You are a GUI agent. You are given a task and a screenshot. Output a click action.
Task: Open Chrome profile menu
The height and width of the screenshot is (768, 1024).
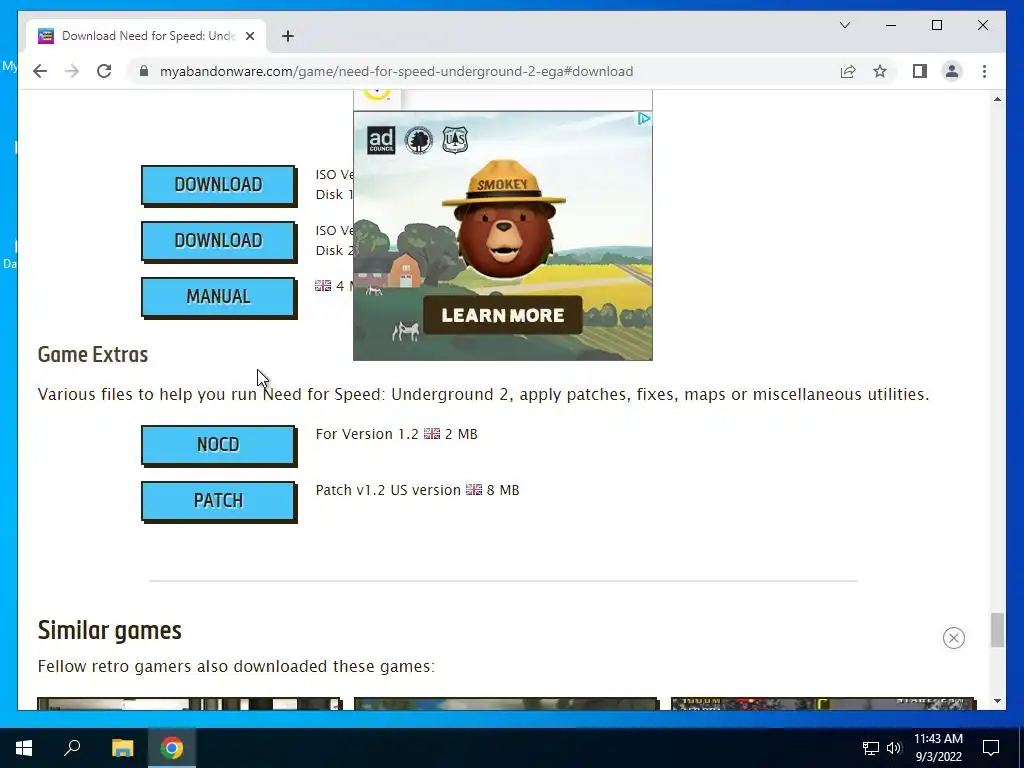952,71
